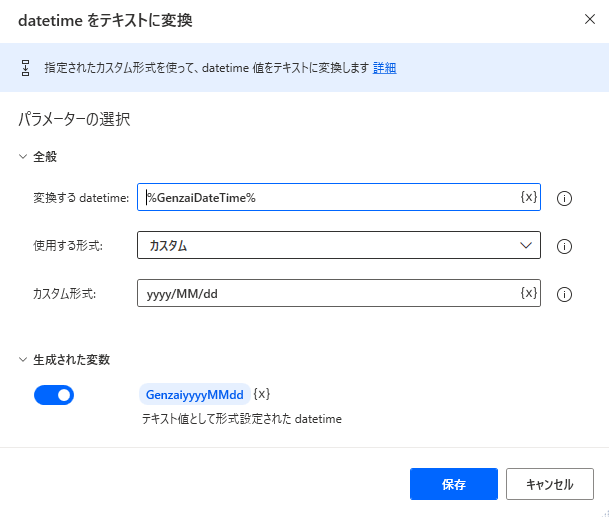
Task: Show info for 変換する datetime parameter
Action: click(x=564, y=198)
